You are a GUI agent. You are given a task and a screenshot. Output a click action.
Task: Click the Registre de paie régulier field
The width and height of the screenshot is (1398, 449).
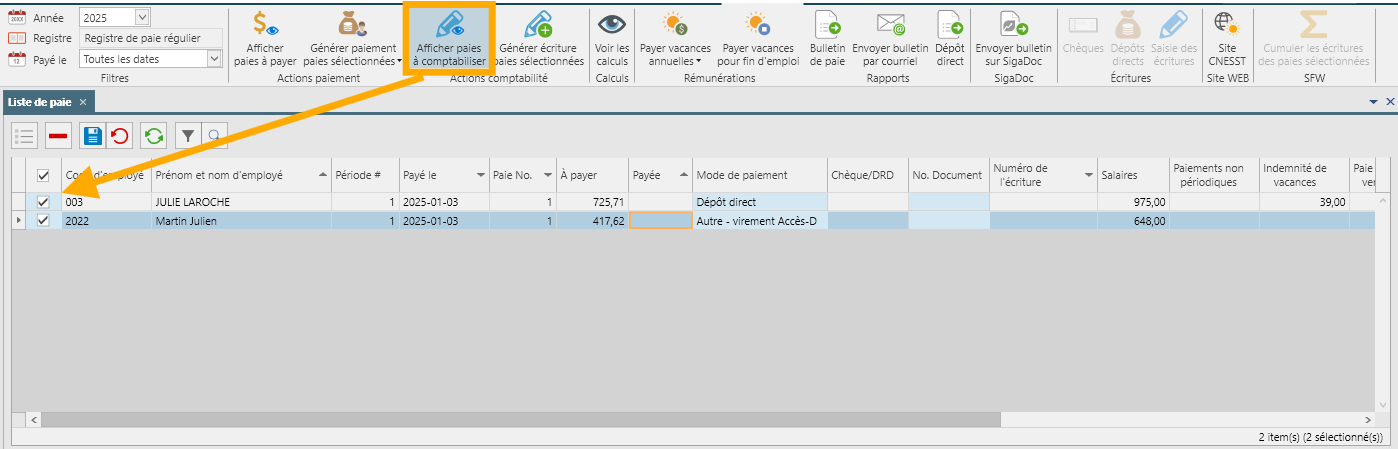tap(152, 38)
